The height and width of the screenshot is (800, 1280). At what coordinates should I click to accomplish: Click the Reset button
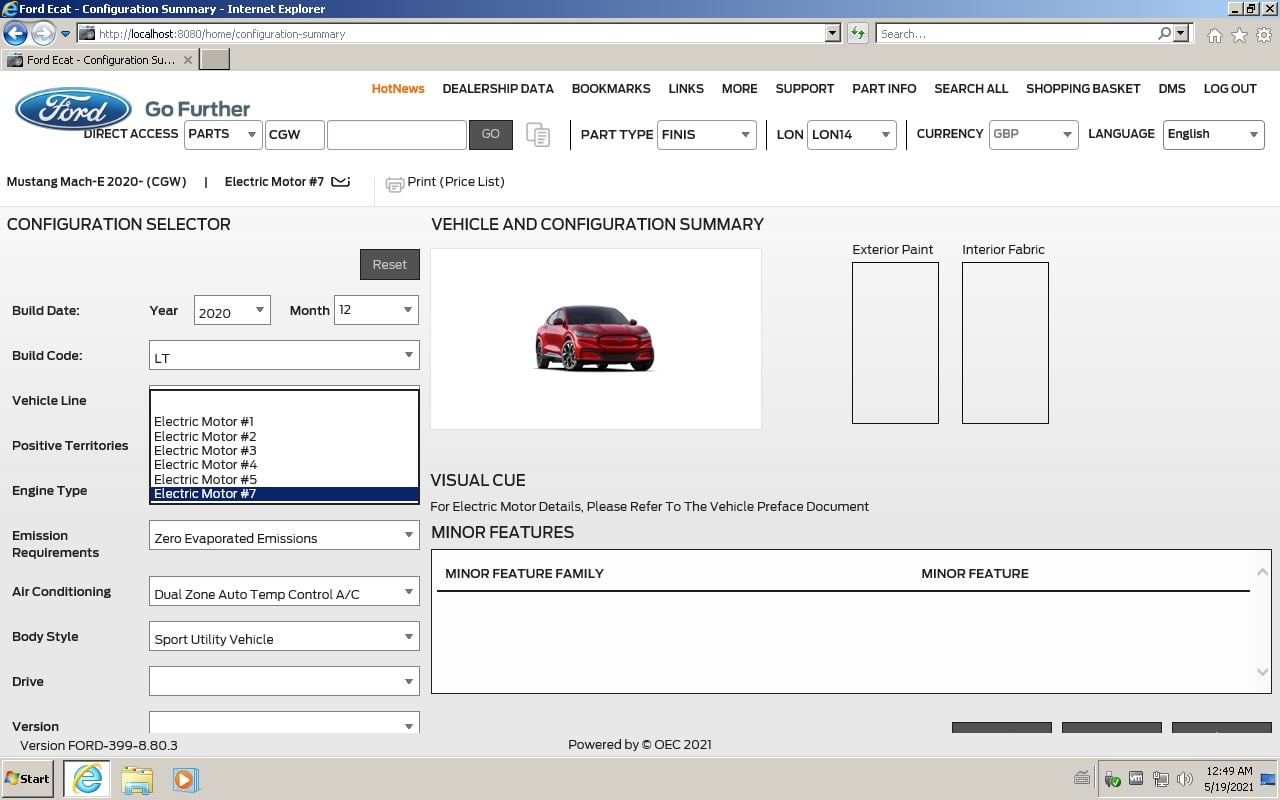pos(390,265)
